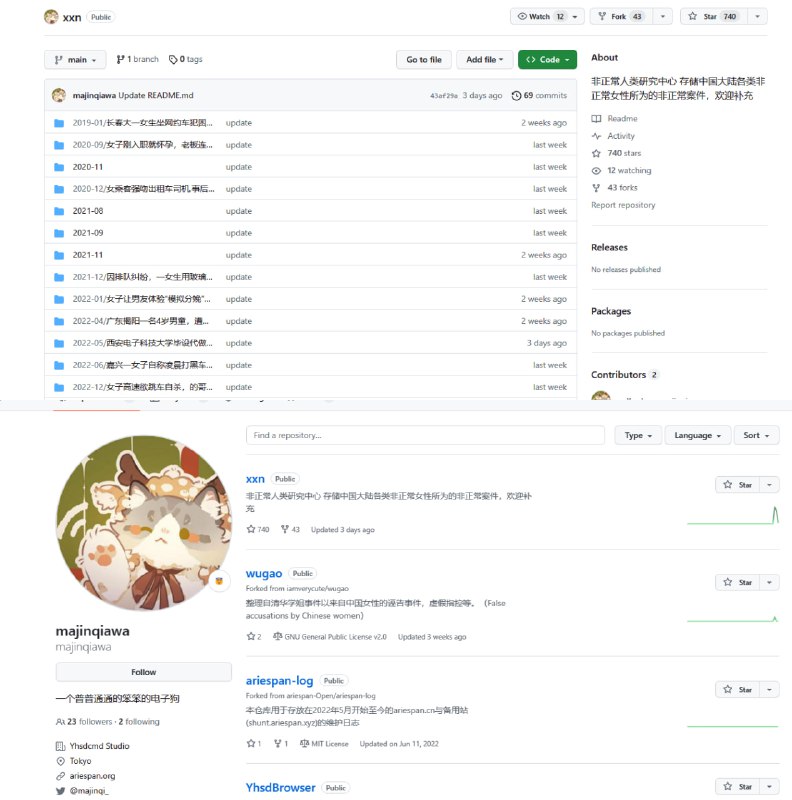Star the wugao repository
Viewport: 792px width, 800px height.
[738, 582]
